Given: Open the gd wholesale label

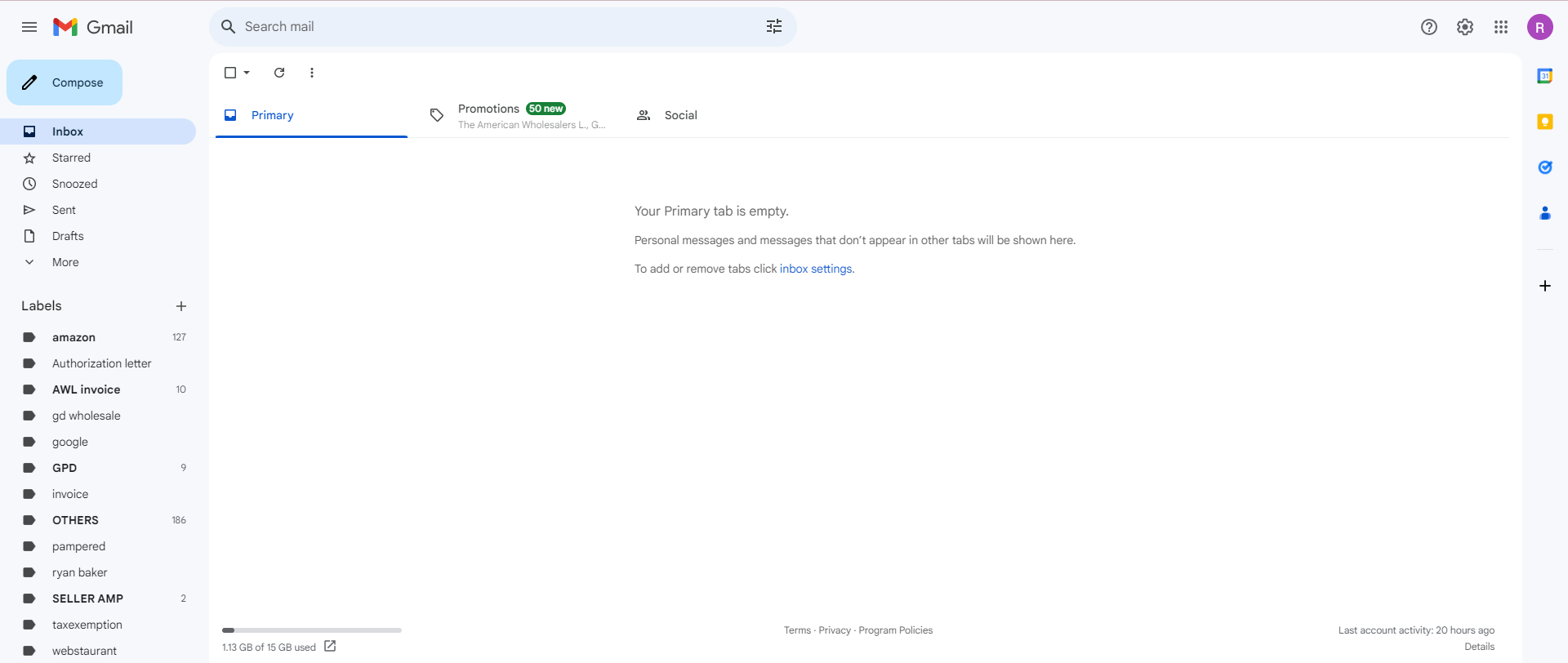Looking at the screenshot, I should (98, 416).
